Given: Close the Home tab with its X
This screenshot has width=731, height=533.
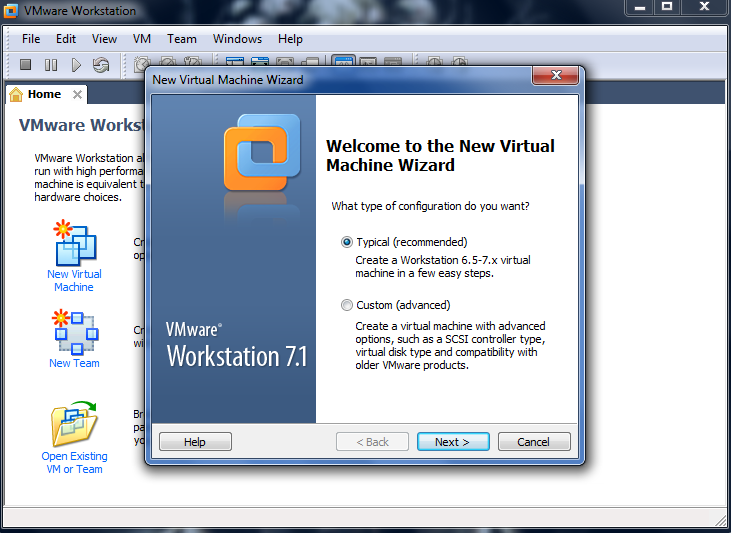Looking at the screenshot, I should (77, 95).
